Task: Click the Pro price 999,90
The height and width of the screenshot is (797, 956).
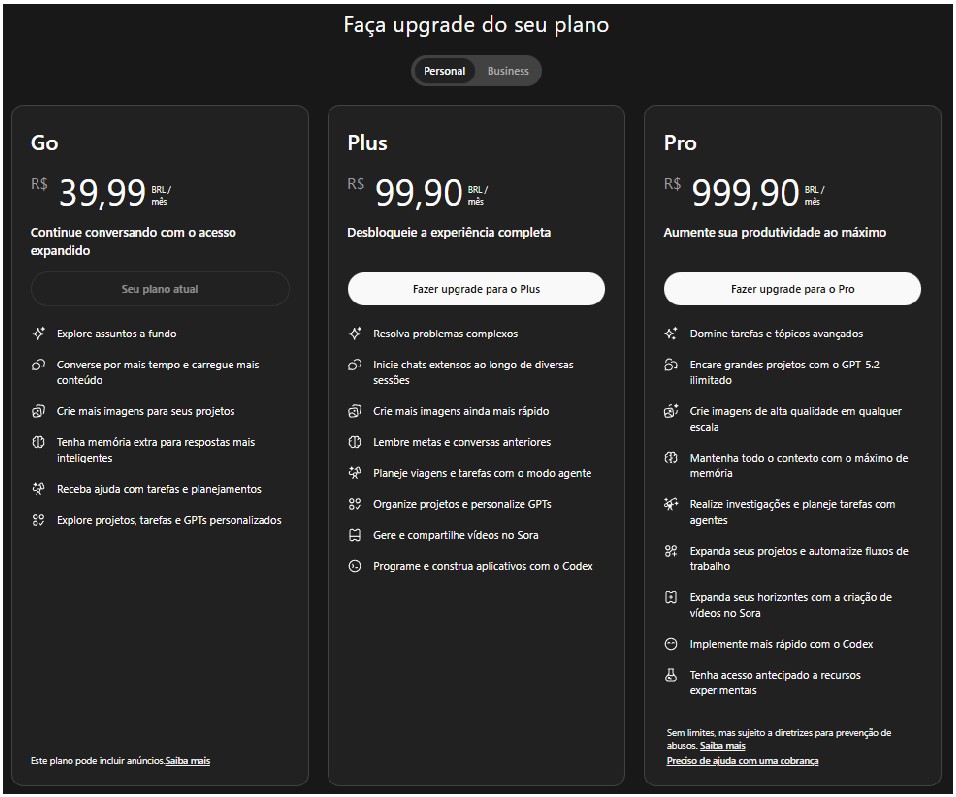Action: pos(745,192)
